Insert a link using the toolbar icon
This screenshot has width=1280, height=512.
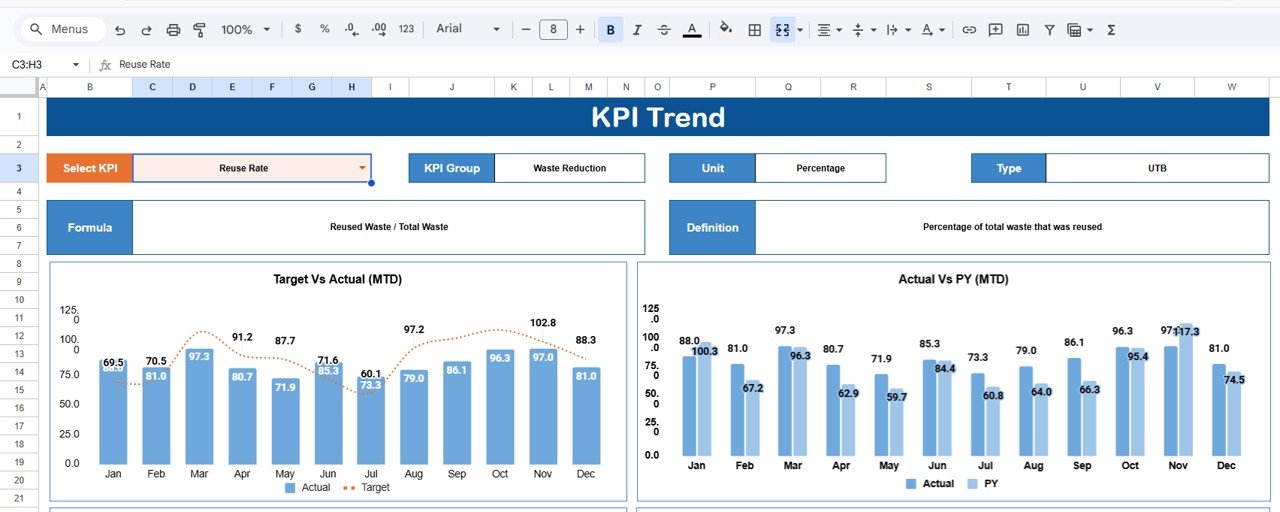969,30
